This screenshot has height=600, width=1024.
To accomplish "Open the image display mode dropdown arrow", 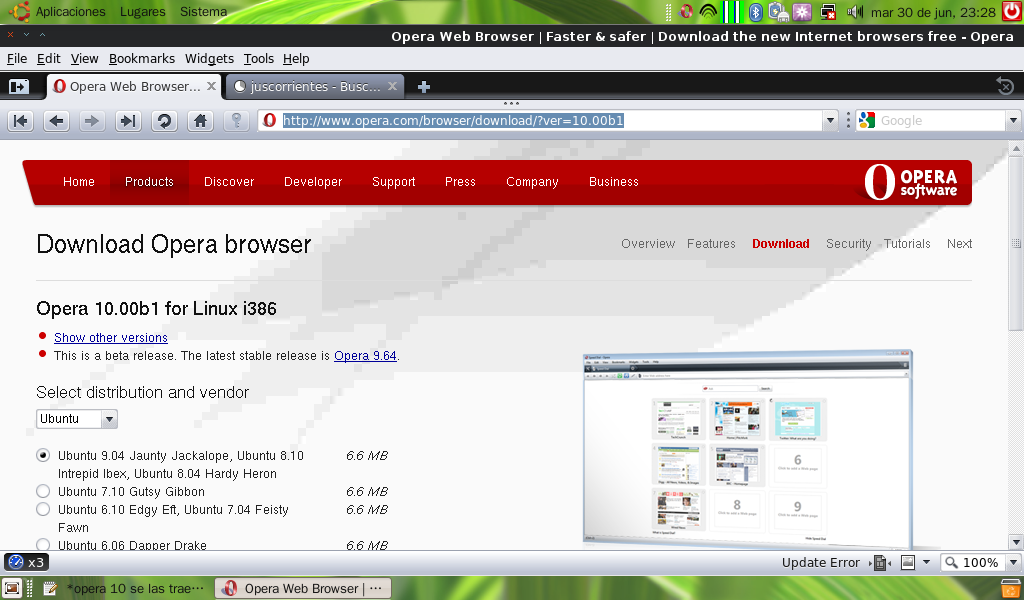I will [926, 562].
